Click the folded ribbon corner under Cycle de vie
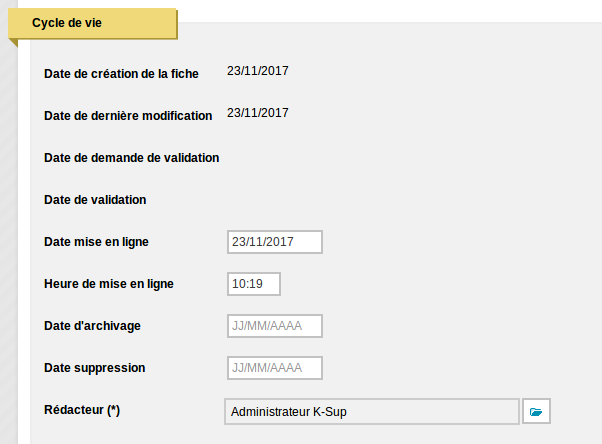The width and height of the screenshot is (602, 444). point(14,42)
